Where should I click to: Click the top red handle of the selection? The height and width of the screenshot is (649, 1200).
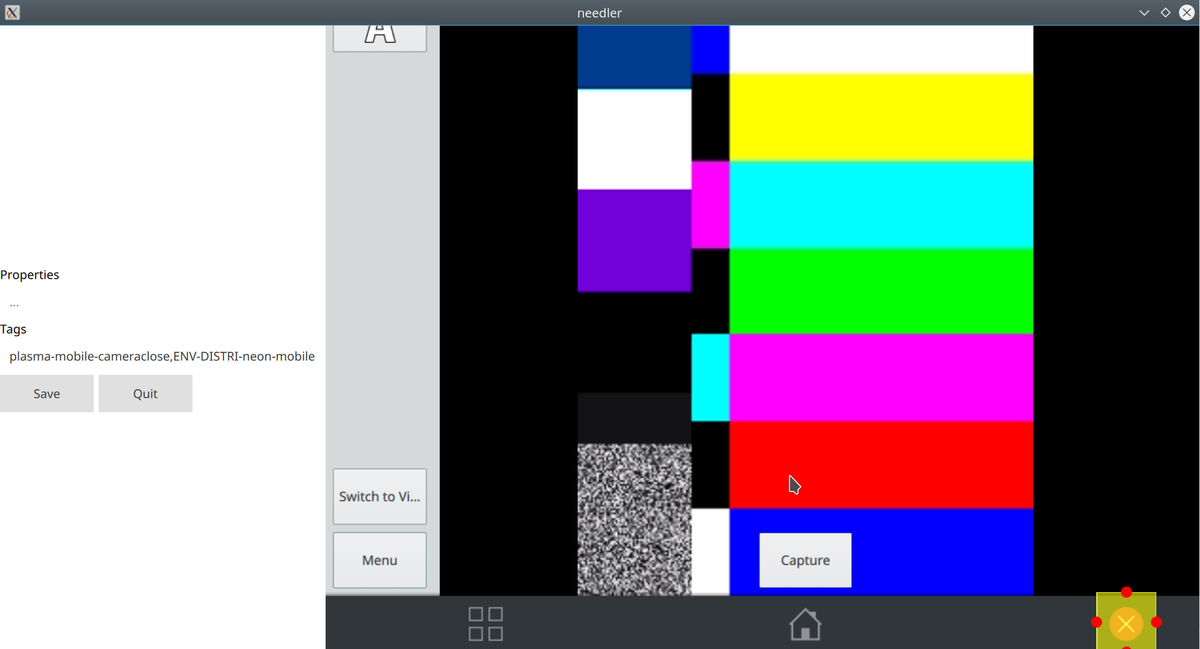[1126, 593]
